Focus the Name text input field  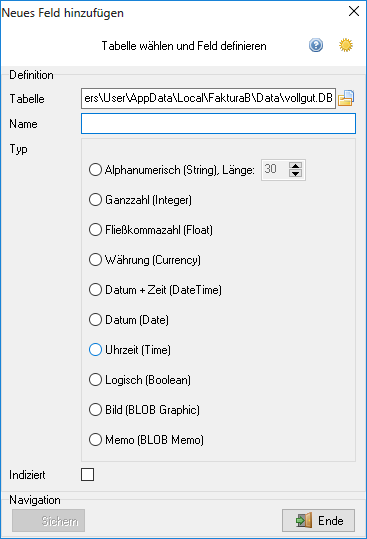coord(218,123)
